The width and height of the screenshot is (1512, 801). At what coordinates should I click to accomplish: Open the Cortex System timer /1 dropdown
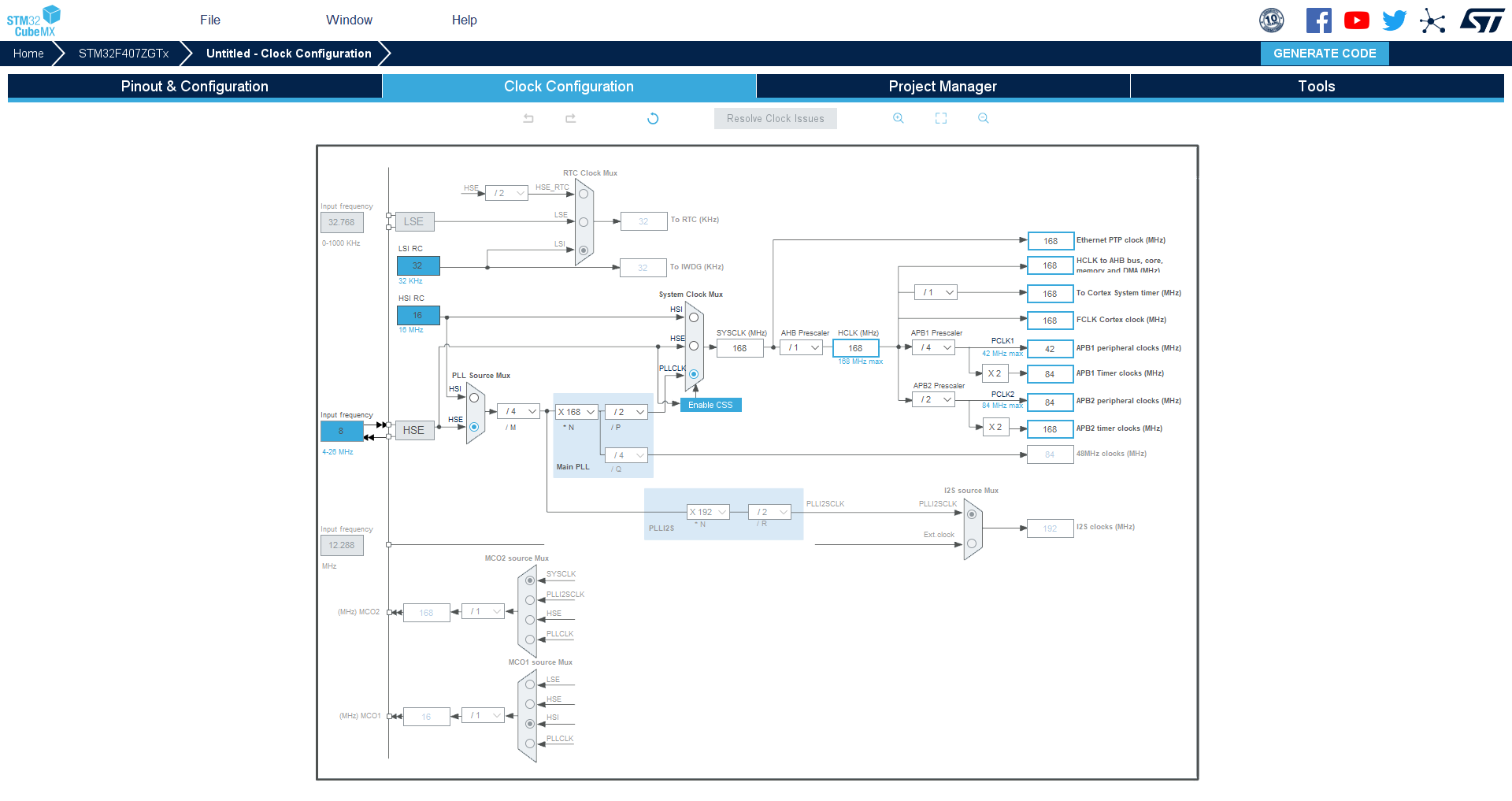[x=936, y=292]
